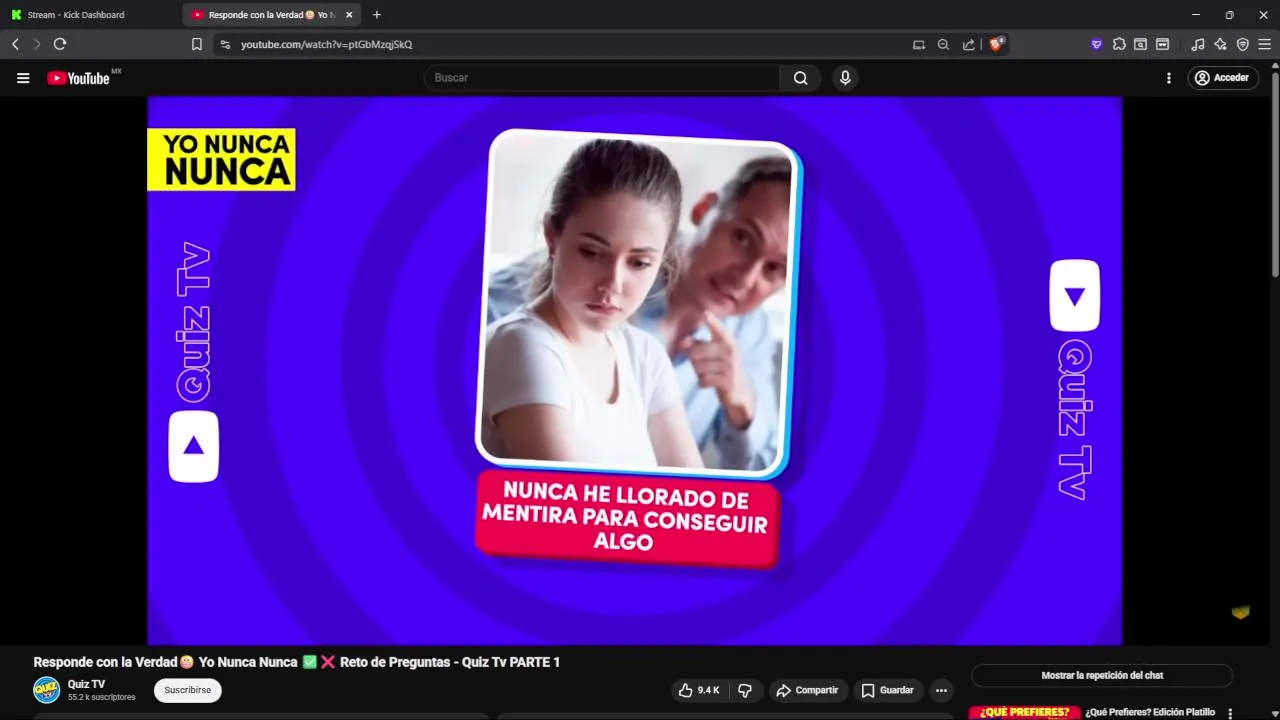The height and width of the screenshot is (720, 1280).
Task: Click the browser forward arrow
Action: (x=37, y=44)
